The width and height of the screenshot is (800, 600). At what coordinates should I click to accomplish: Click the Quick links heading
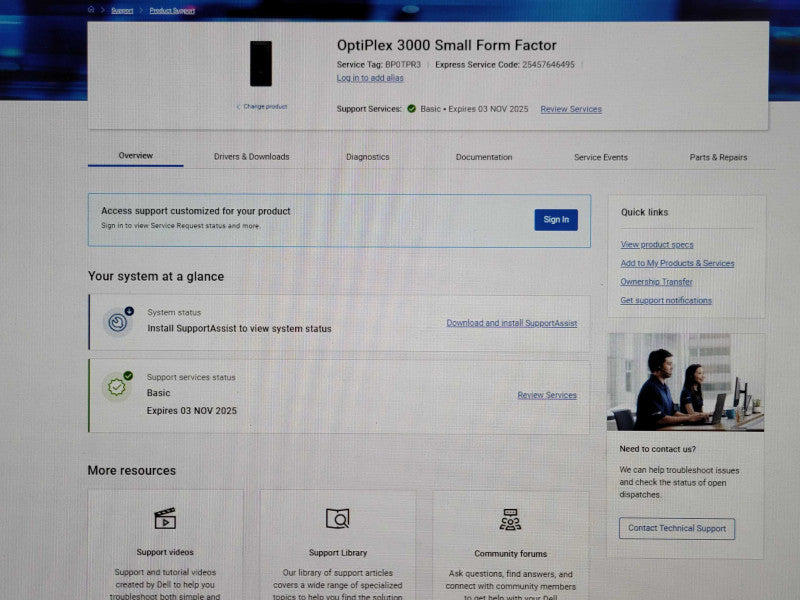coord(644,212)
